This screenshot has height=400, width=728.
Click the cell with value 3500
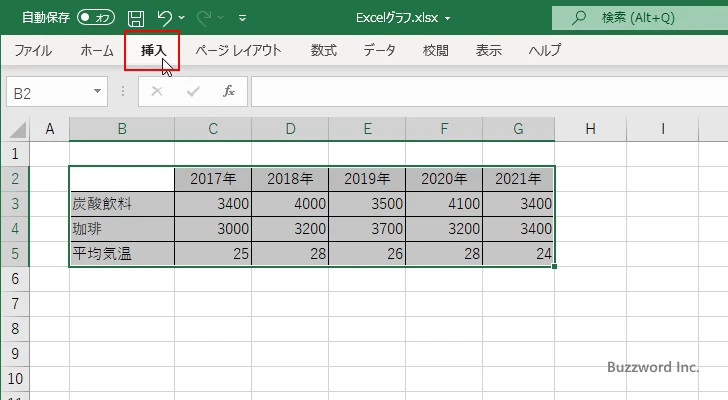tap(367, 204)
